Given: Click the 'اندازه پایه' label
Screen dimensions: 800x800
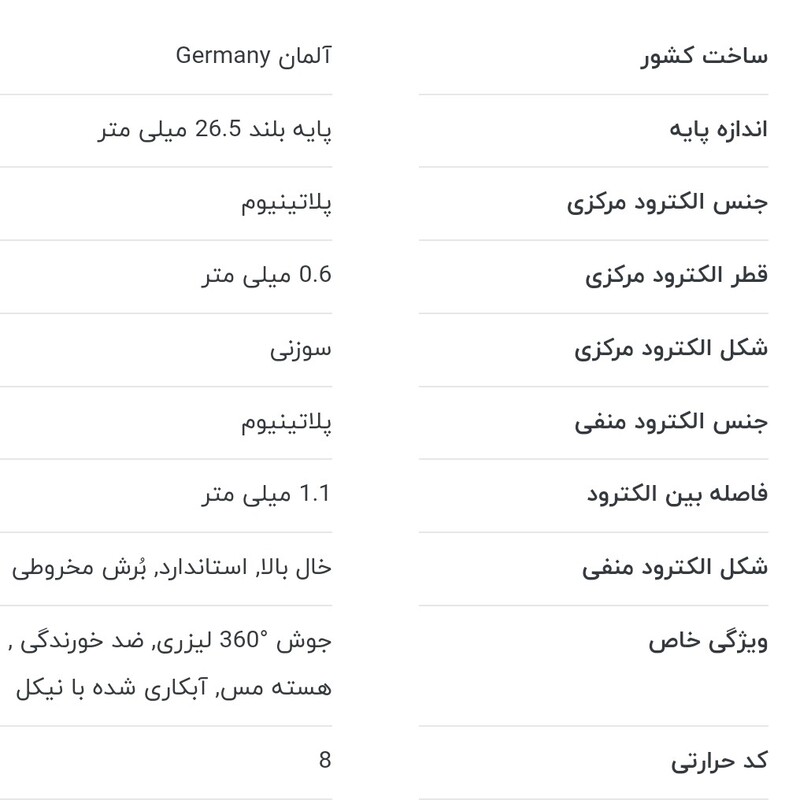Looking at the screenshot, I should point(718,129).
